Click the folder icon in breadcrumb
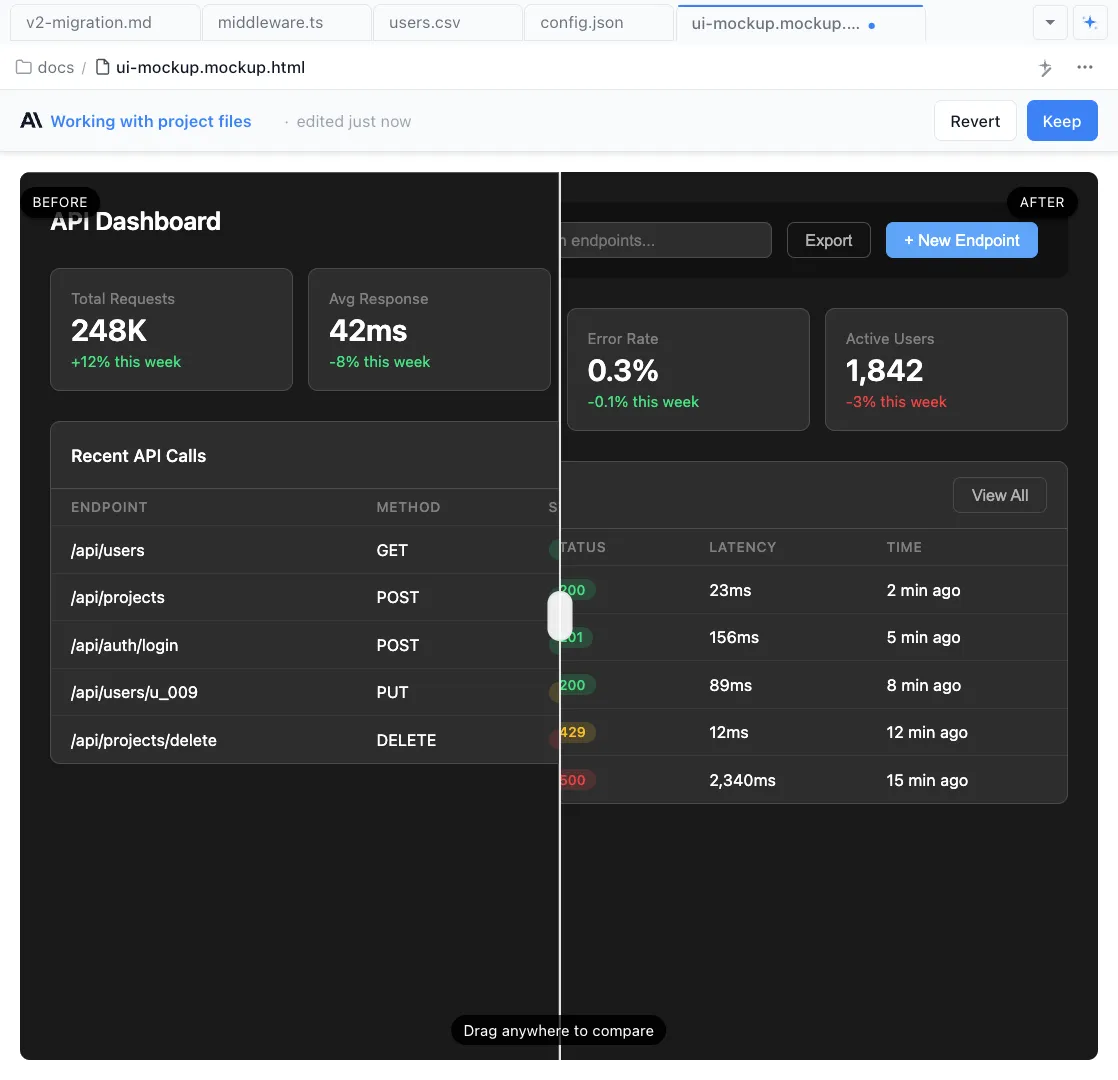 coord(24,68)
